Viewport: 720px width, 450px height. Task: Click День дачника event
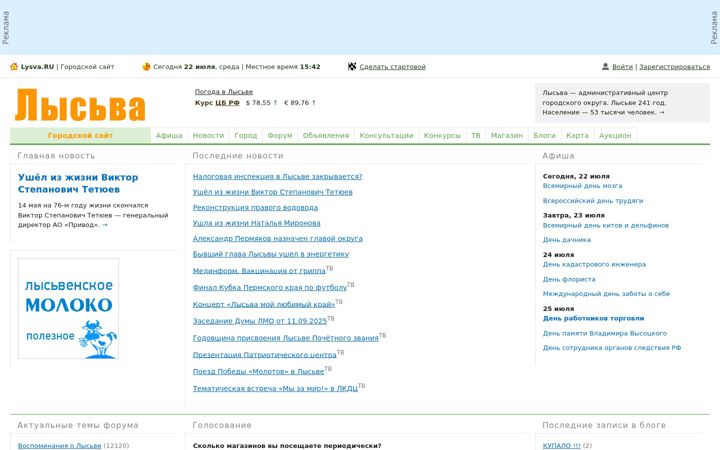(x=567, y=240)
